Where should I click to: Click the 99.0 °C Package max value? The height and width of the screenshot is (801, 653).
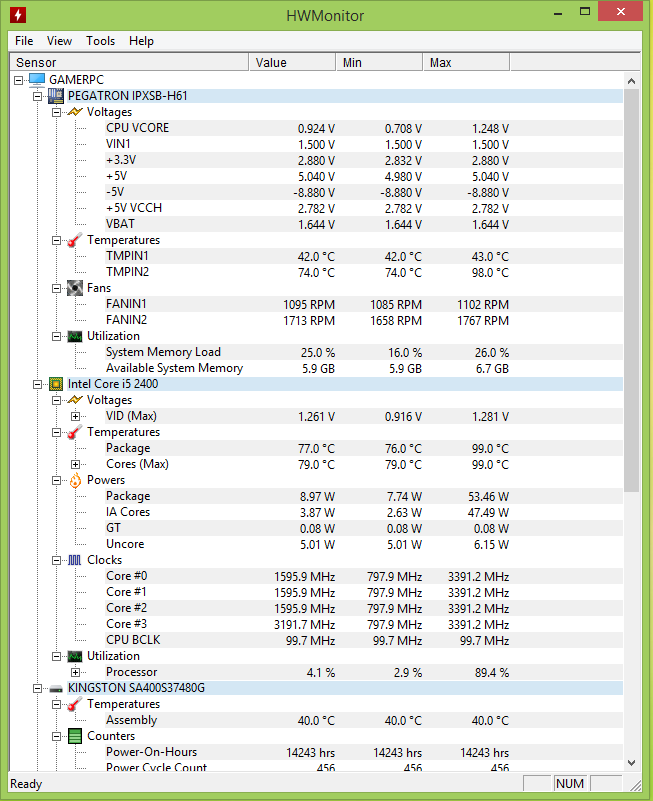pyautogui.click(x=490, y=449)
